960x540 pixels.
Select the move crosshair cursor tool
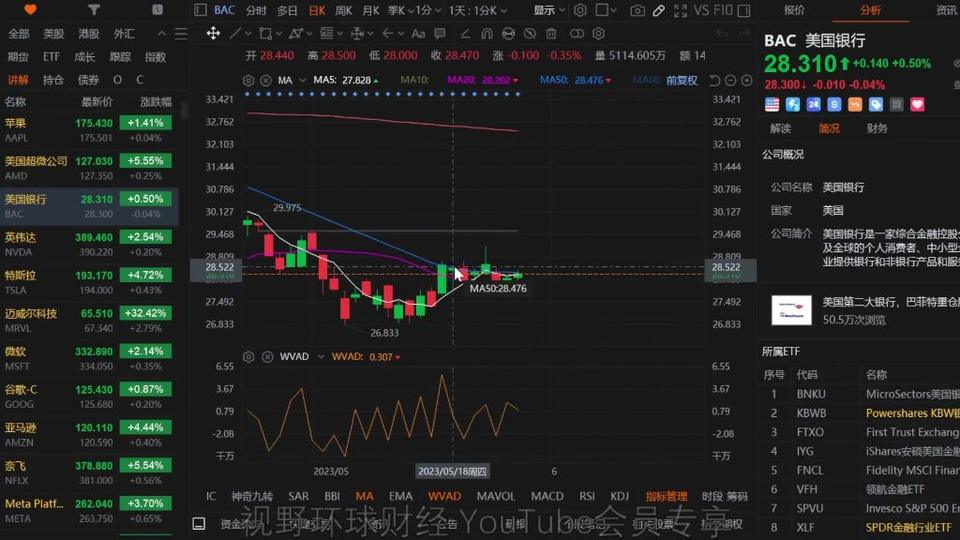pos(213,33)
